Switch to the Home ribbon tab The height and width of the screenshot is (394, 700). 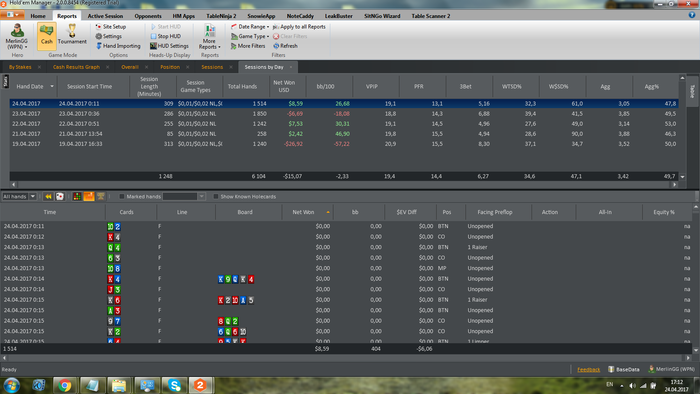coord(38,16)
